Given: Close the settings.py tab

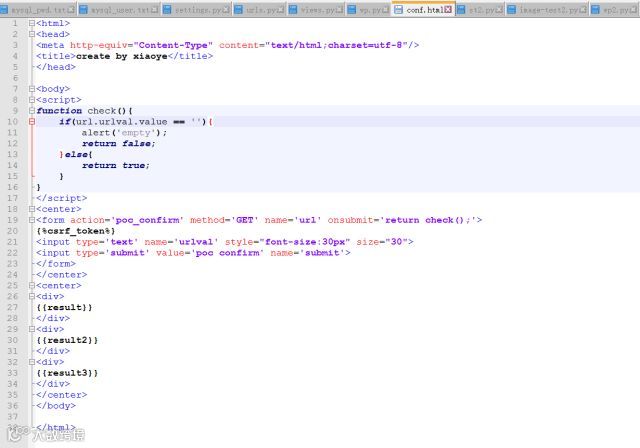Looking at the screenshot, I should (227, 9).
